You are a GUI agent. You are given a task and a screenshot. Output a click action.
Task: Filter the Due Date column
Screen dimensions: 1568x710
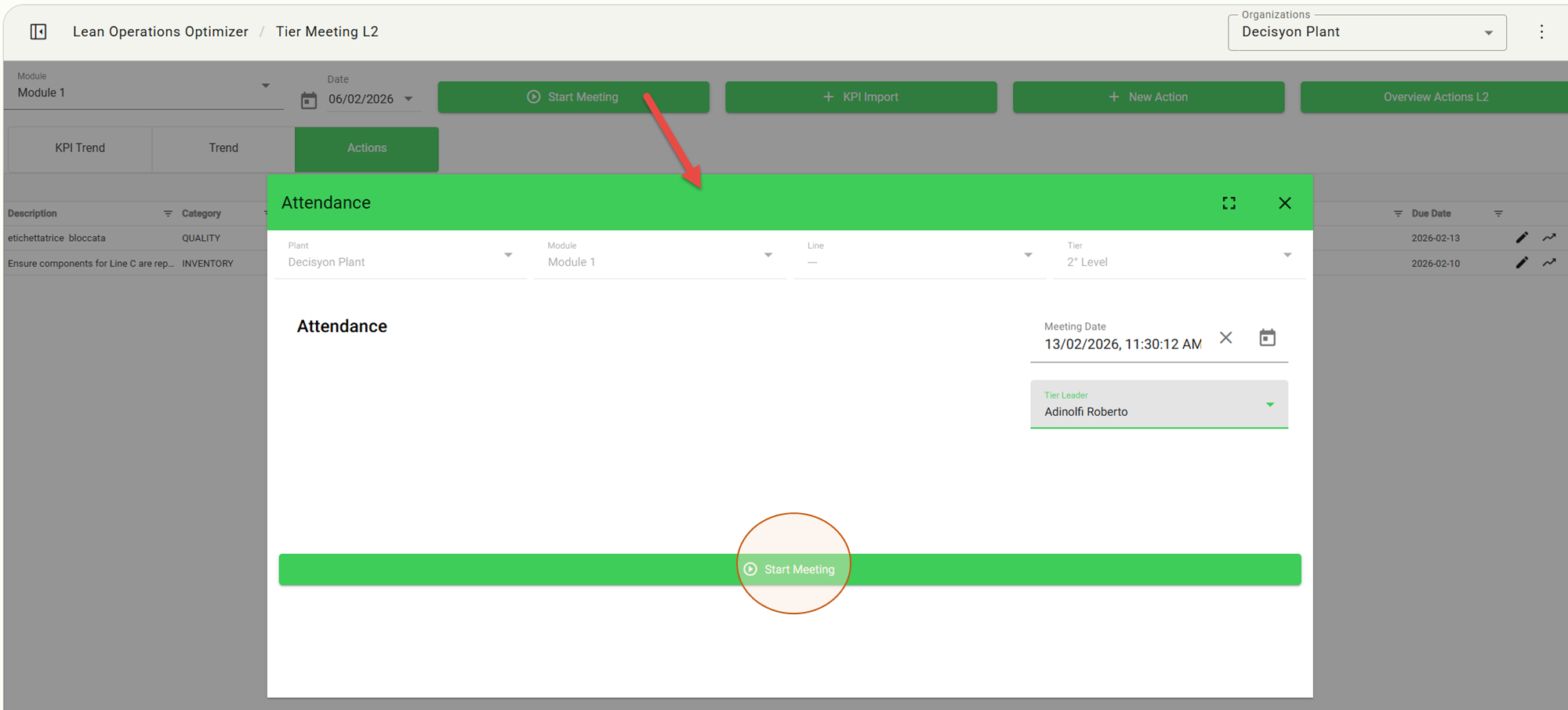point(1498,213)
